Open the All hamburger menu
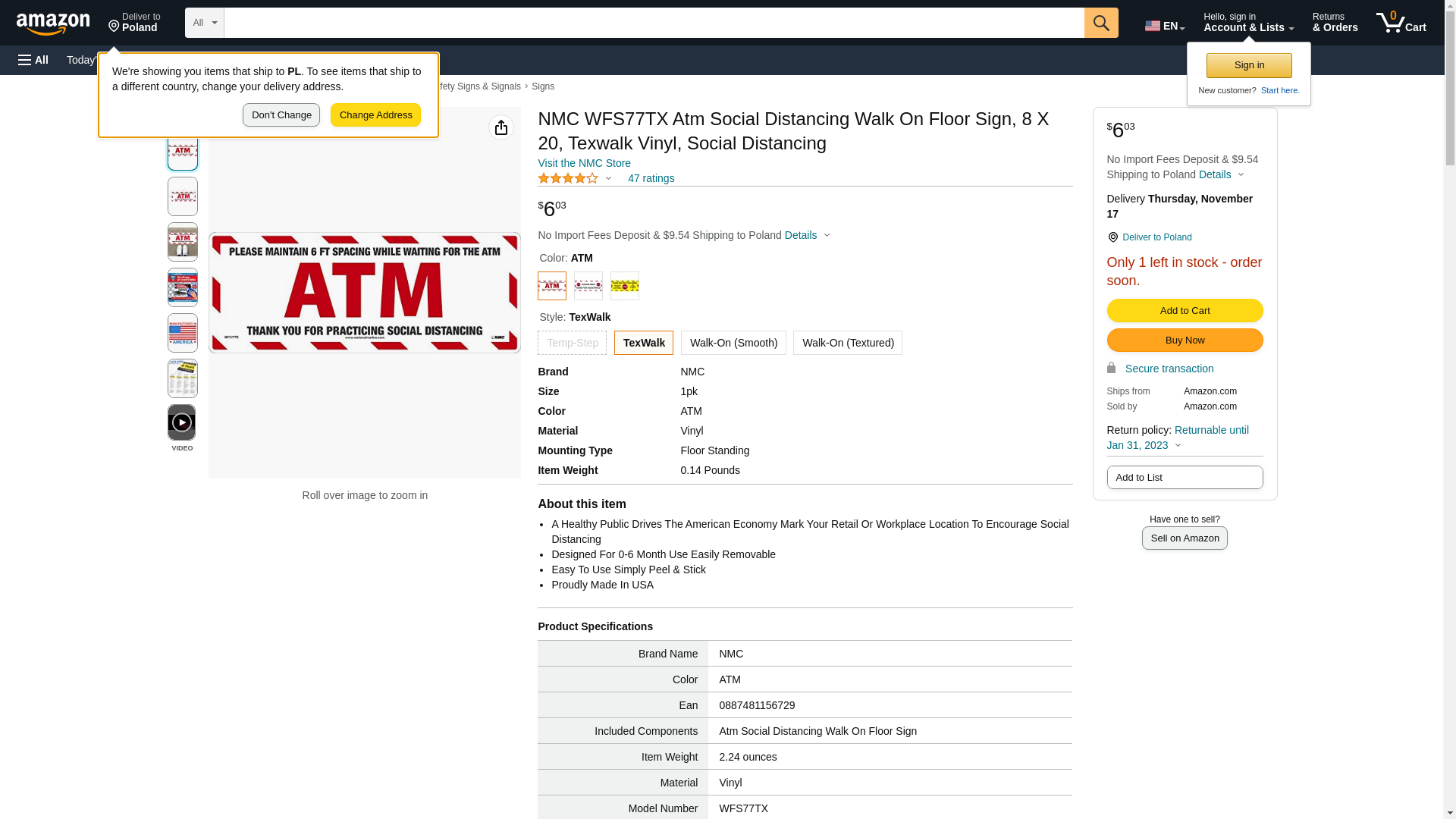Viewport: 1456px width, 819px height. pos(33,60)
